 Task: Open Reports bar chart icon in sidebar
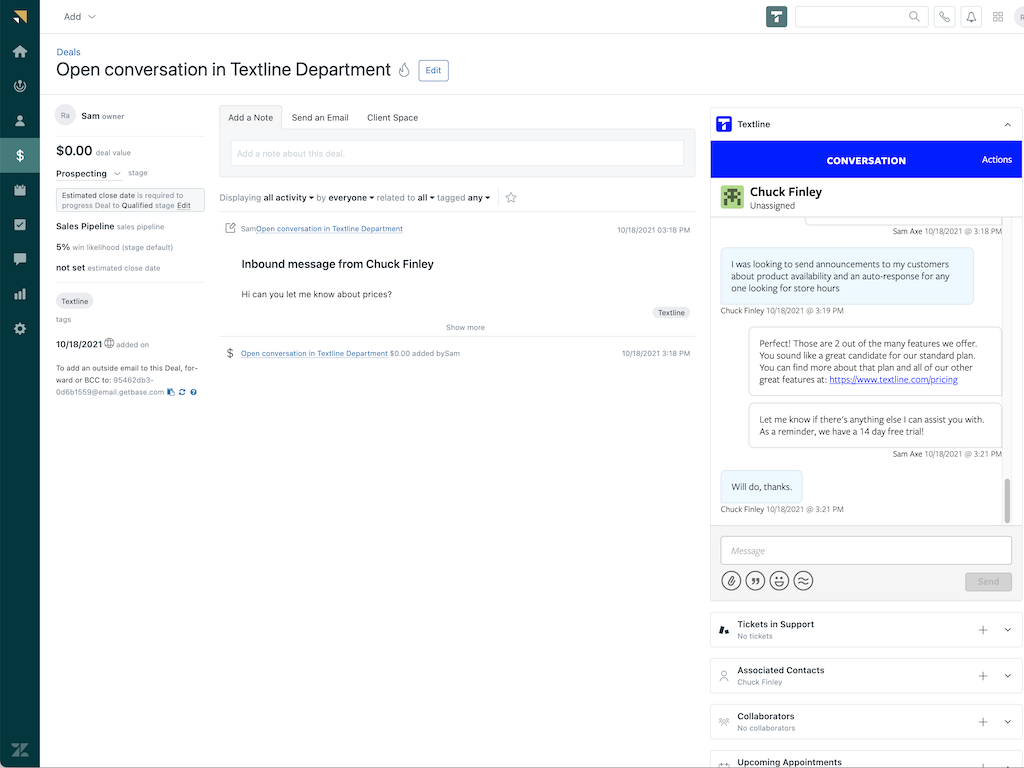click(20, 294)
